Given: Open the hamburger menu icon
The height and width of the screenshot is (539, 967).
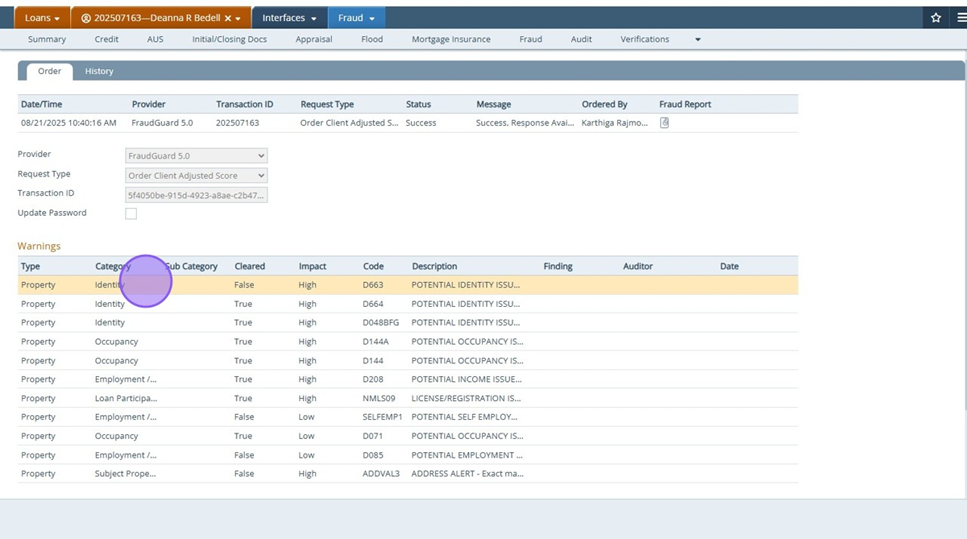Looking at the screenshot, I should coord(961,18).
